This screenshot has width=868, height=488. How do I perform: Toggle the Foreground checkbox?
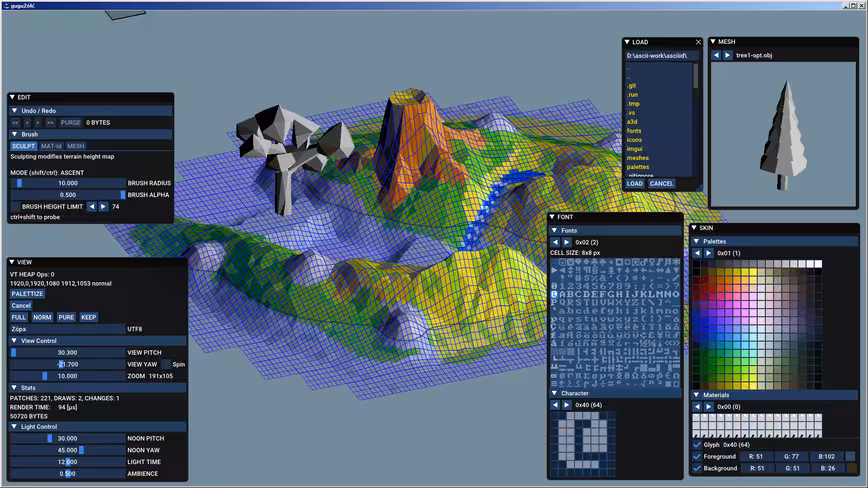point(697,456)
